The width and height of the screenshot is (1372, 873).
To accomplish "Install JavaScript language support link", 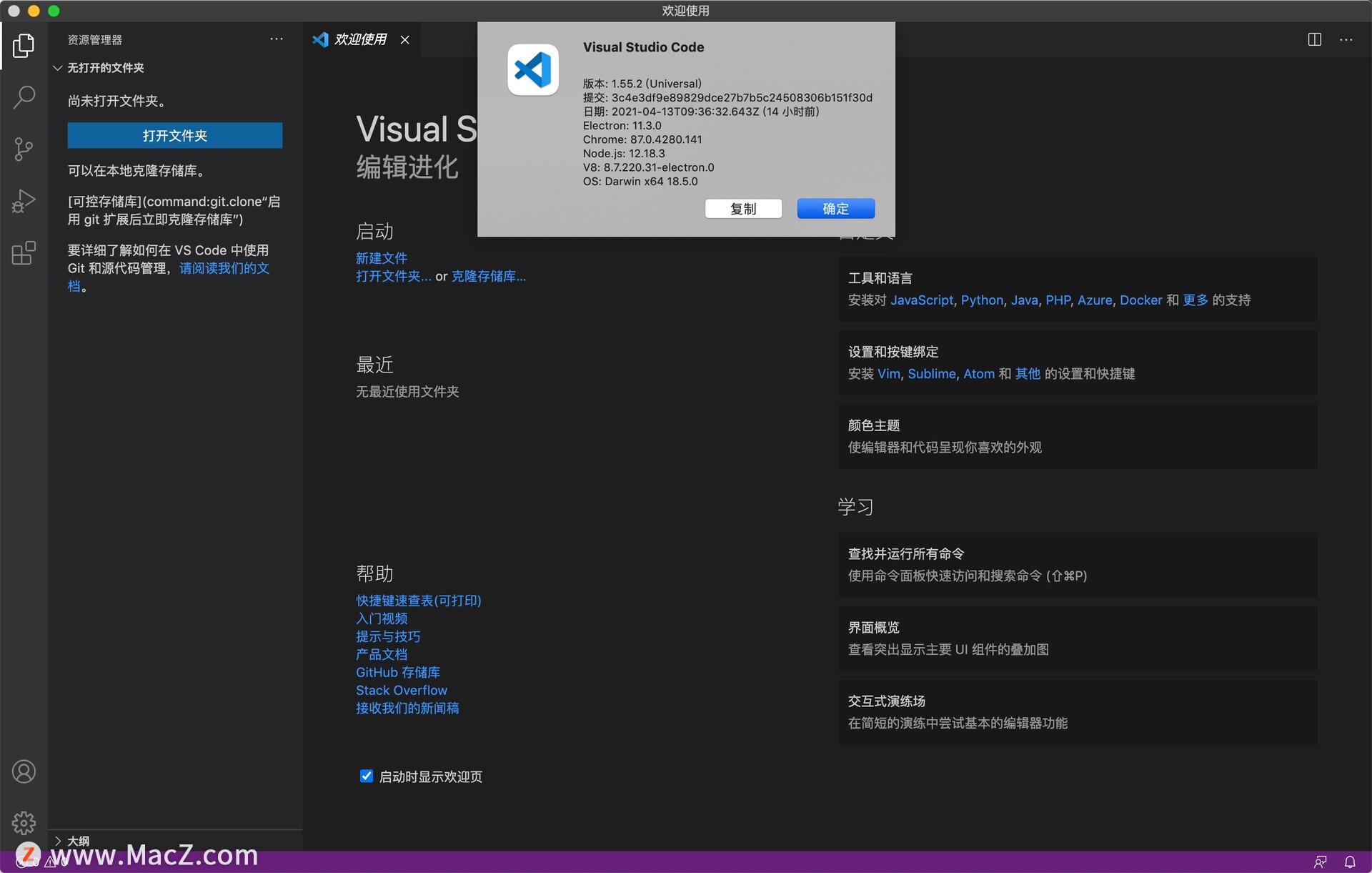I will 922,300.
